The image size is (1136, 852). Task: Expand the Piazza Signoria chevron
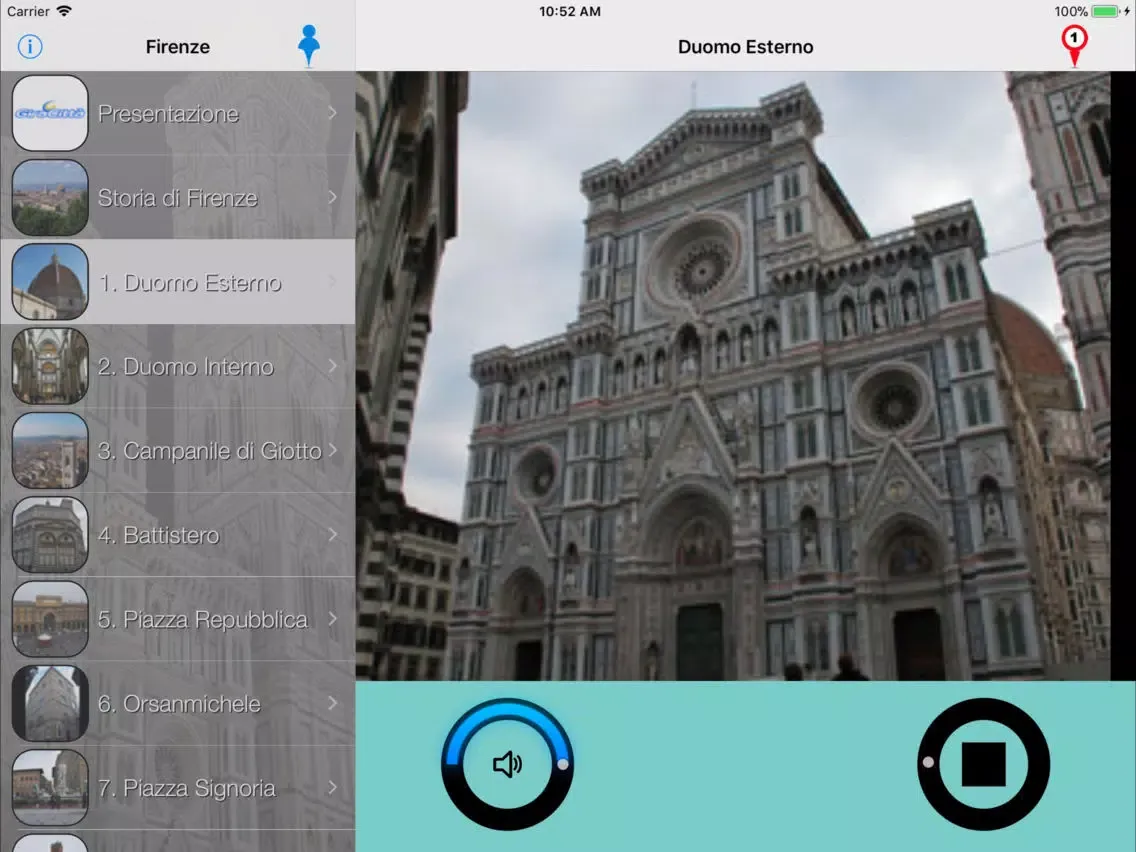pos(332,787)
